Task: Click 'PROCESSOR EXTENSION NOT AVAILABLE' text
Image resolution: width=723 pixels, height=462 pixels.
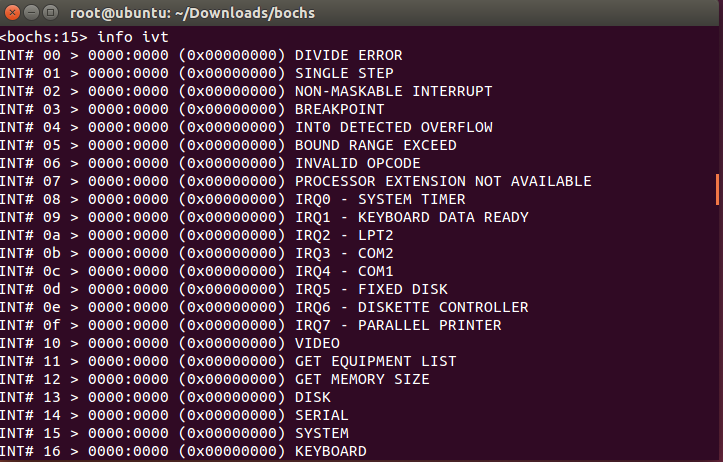Action: tap(443, 181)
